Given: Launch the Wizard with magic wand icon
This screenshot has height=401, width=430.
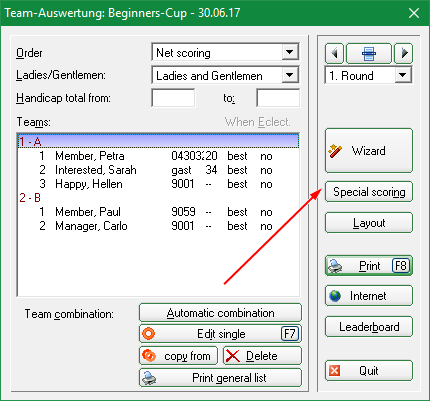Looking at the screenshot, I should click(369, 151).
